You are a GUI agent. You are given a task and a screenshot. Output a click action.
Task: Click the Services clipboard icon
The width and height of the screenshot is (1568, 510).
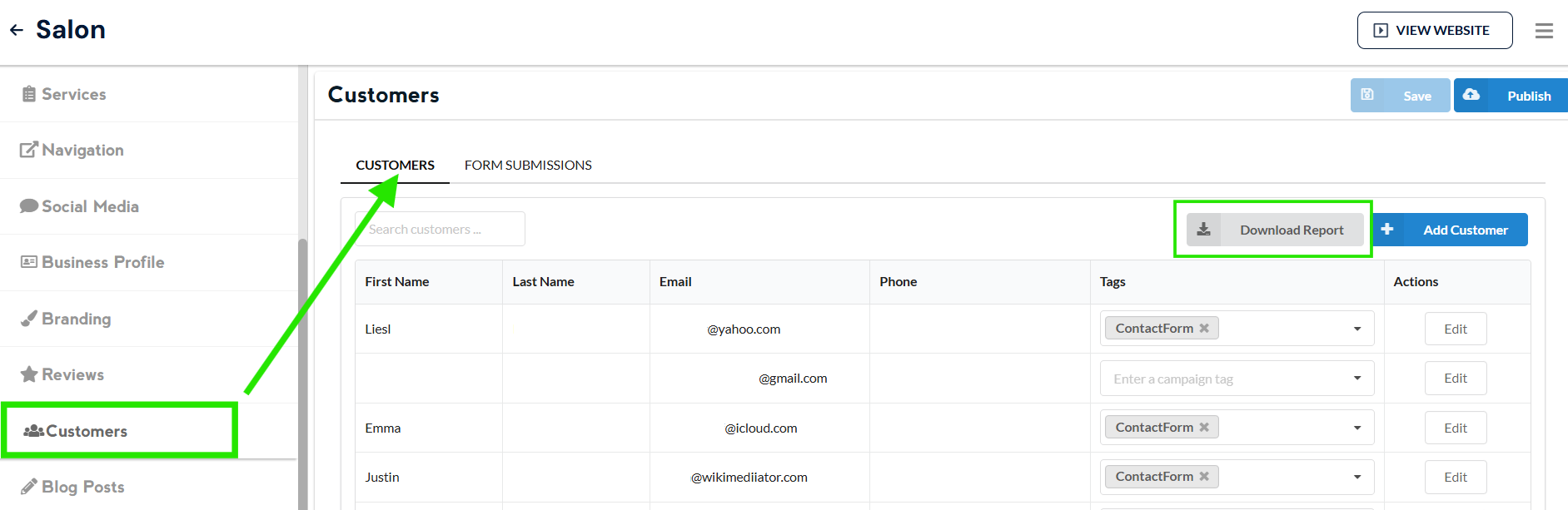[x=29, y=94]
